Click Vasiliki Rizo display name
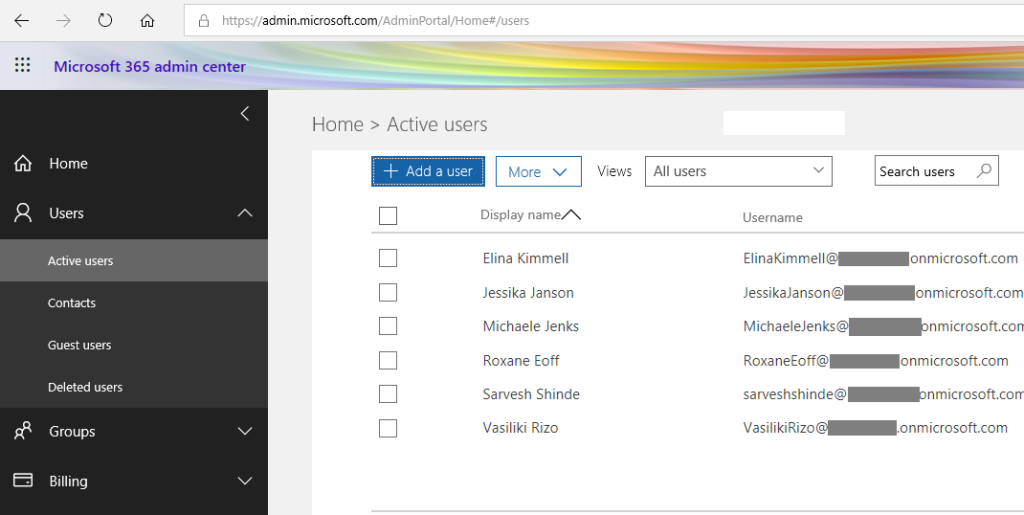The height and width of the screenshot is (515, 1024). 520,428
